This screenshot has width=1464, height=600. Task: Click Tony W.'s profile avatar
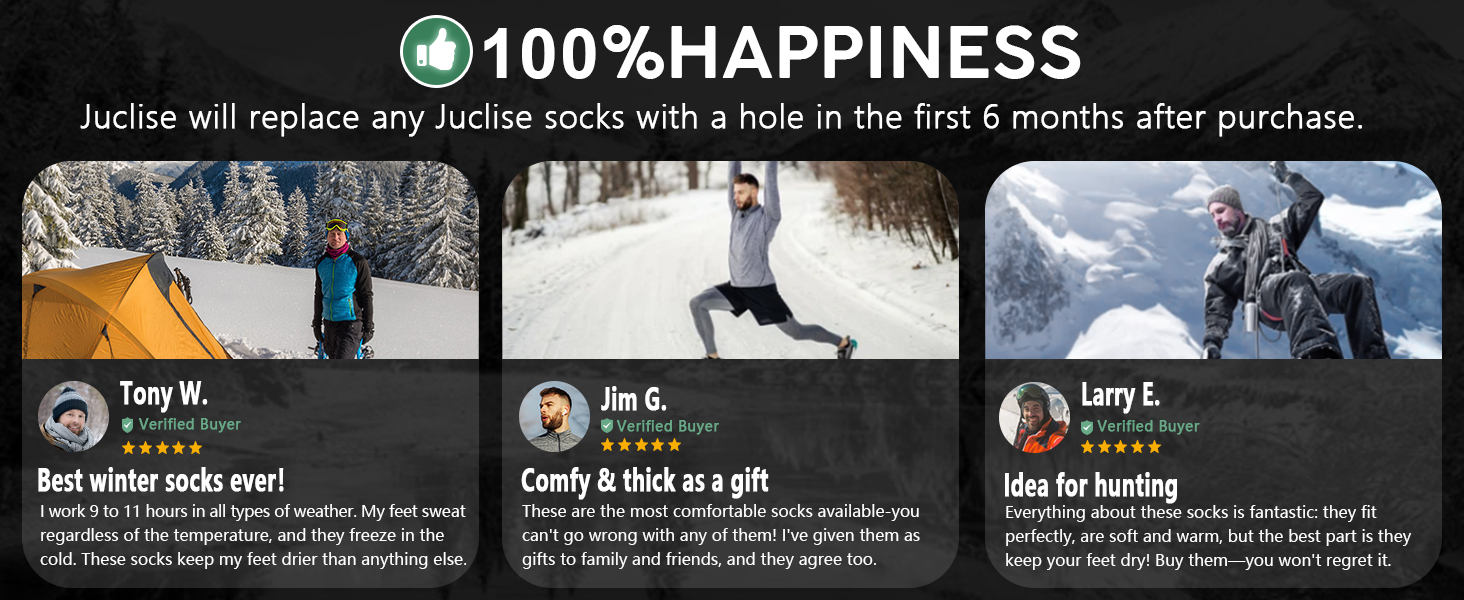pos(73,417)
